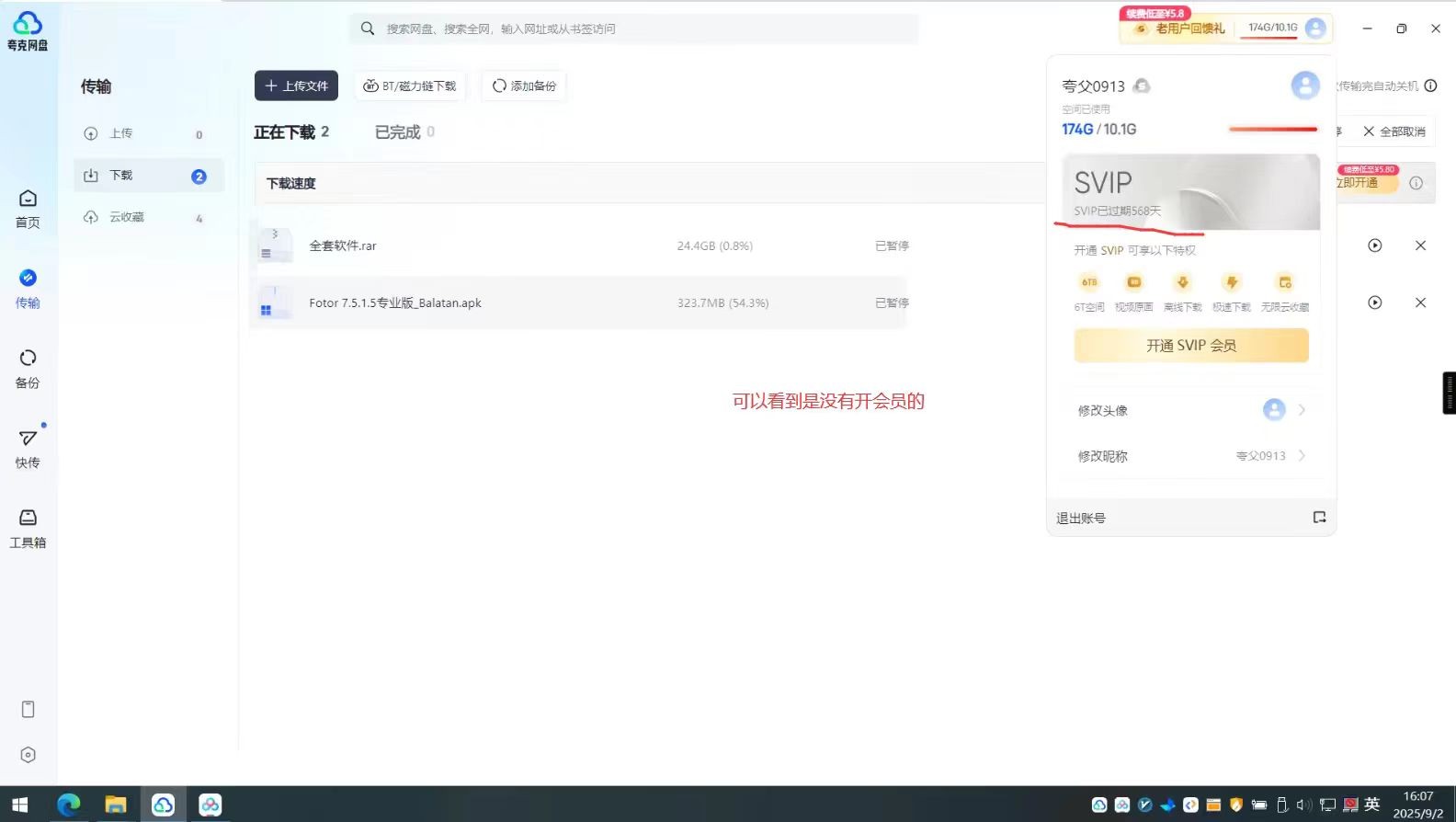Click the avatar in the title bar
The height and width of the screenshot is (822, 1456).
click(x=1315, y=28)
